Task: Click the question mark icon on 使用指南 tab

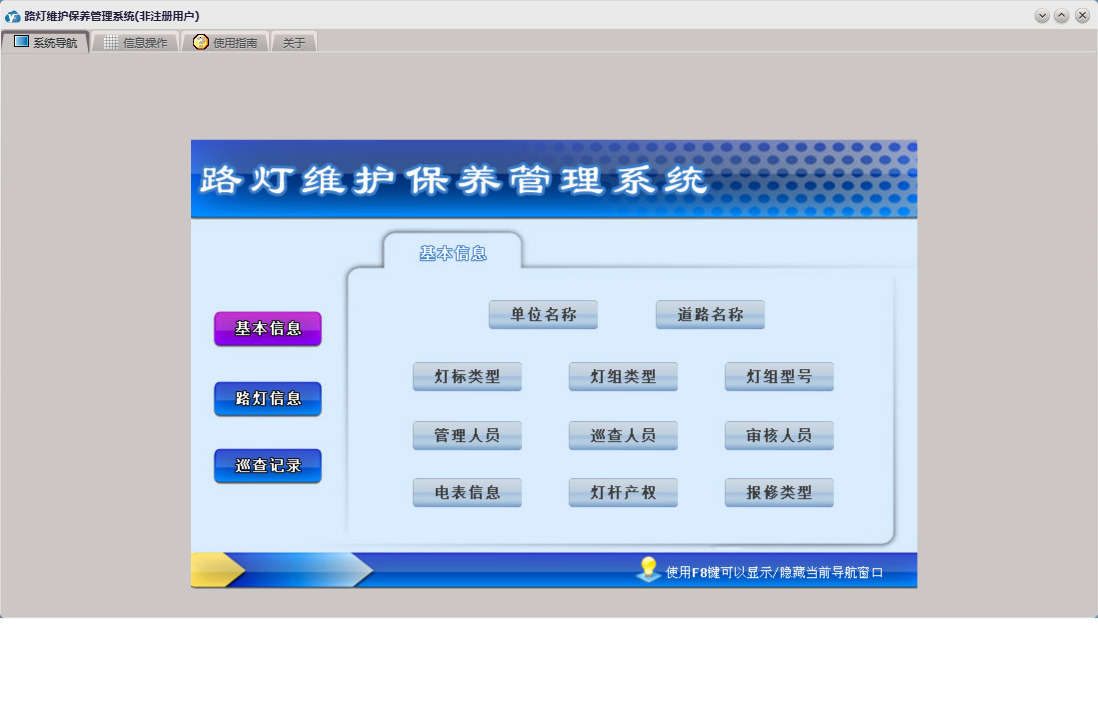Action: click(x=201, y=42)
